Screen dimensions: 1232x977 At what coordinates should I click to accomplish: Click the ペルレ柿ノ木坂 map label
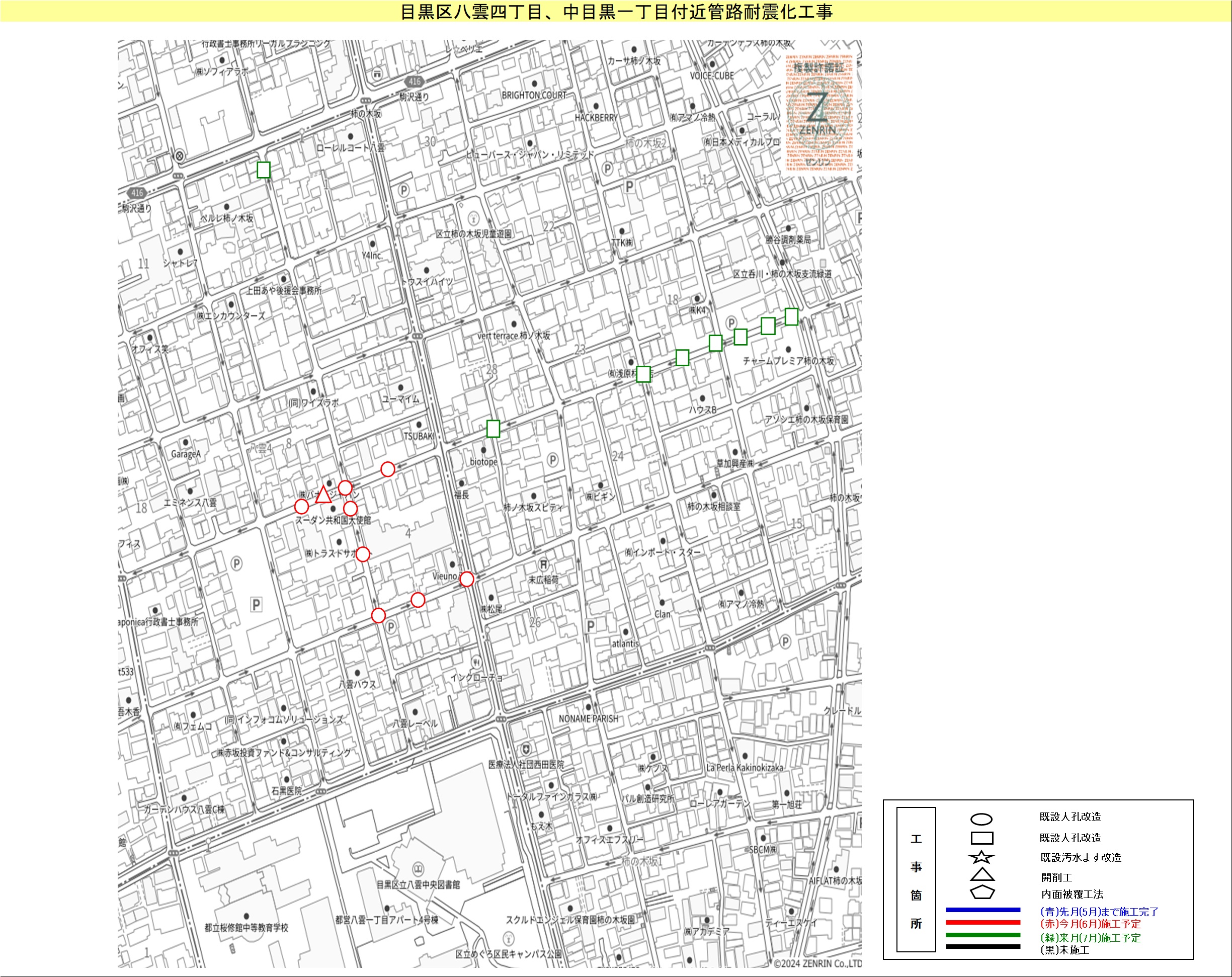(226, 218)
